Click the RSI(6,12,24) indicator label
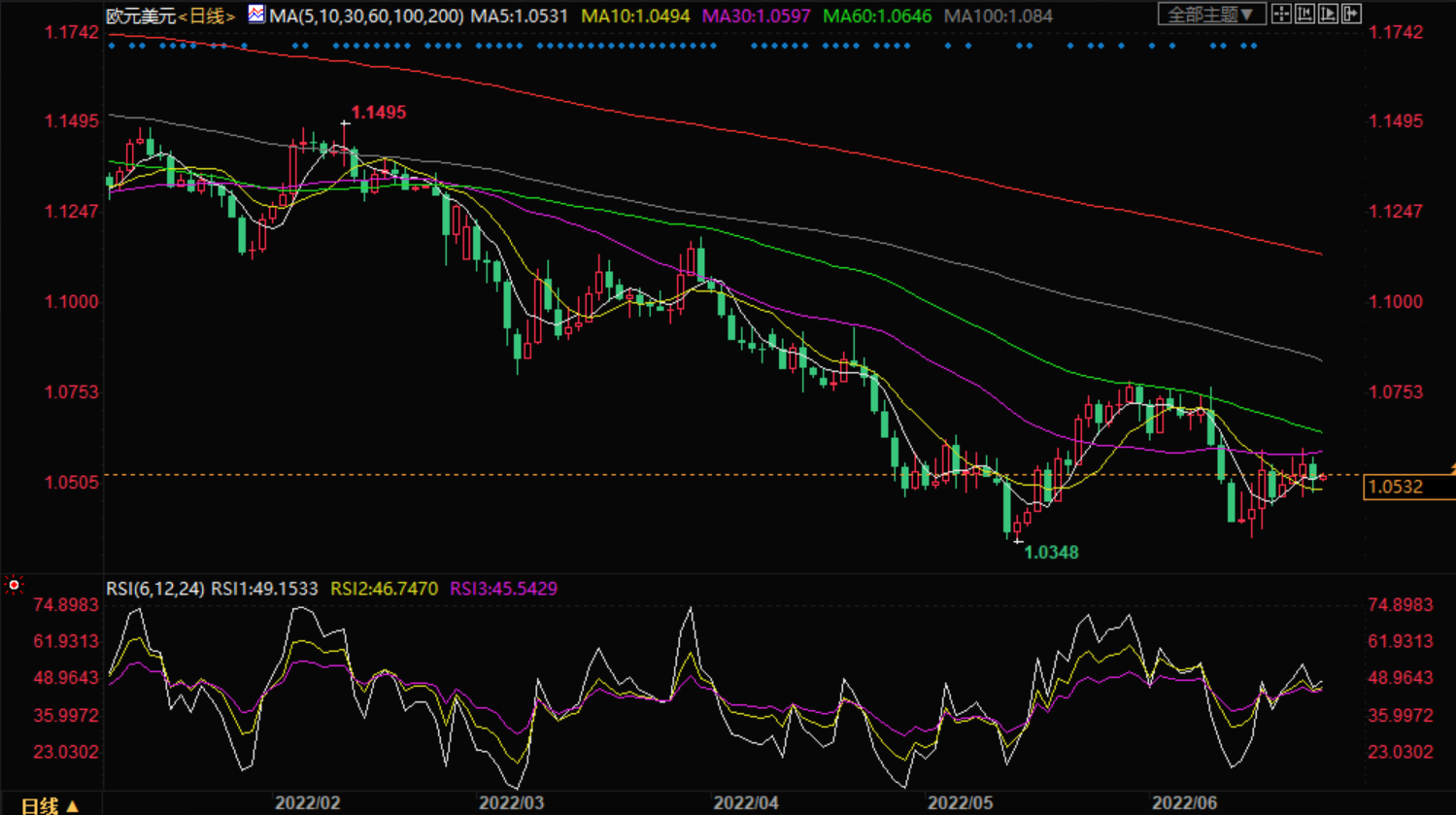The width and height of the screenshot is (1456, 815). click(x=155, y=589)
